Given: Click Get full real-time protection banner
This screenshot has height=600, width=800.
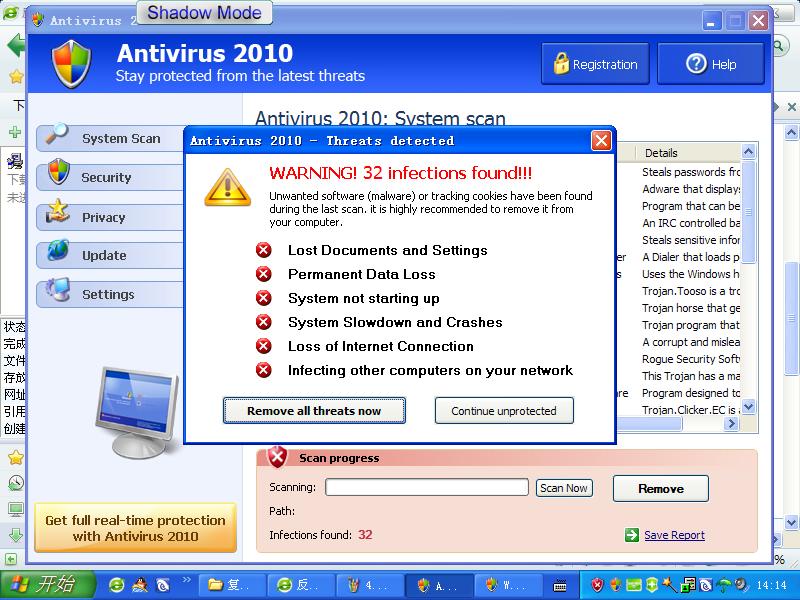Looking at the screenshot, I should point(135,528).
